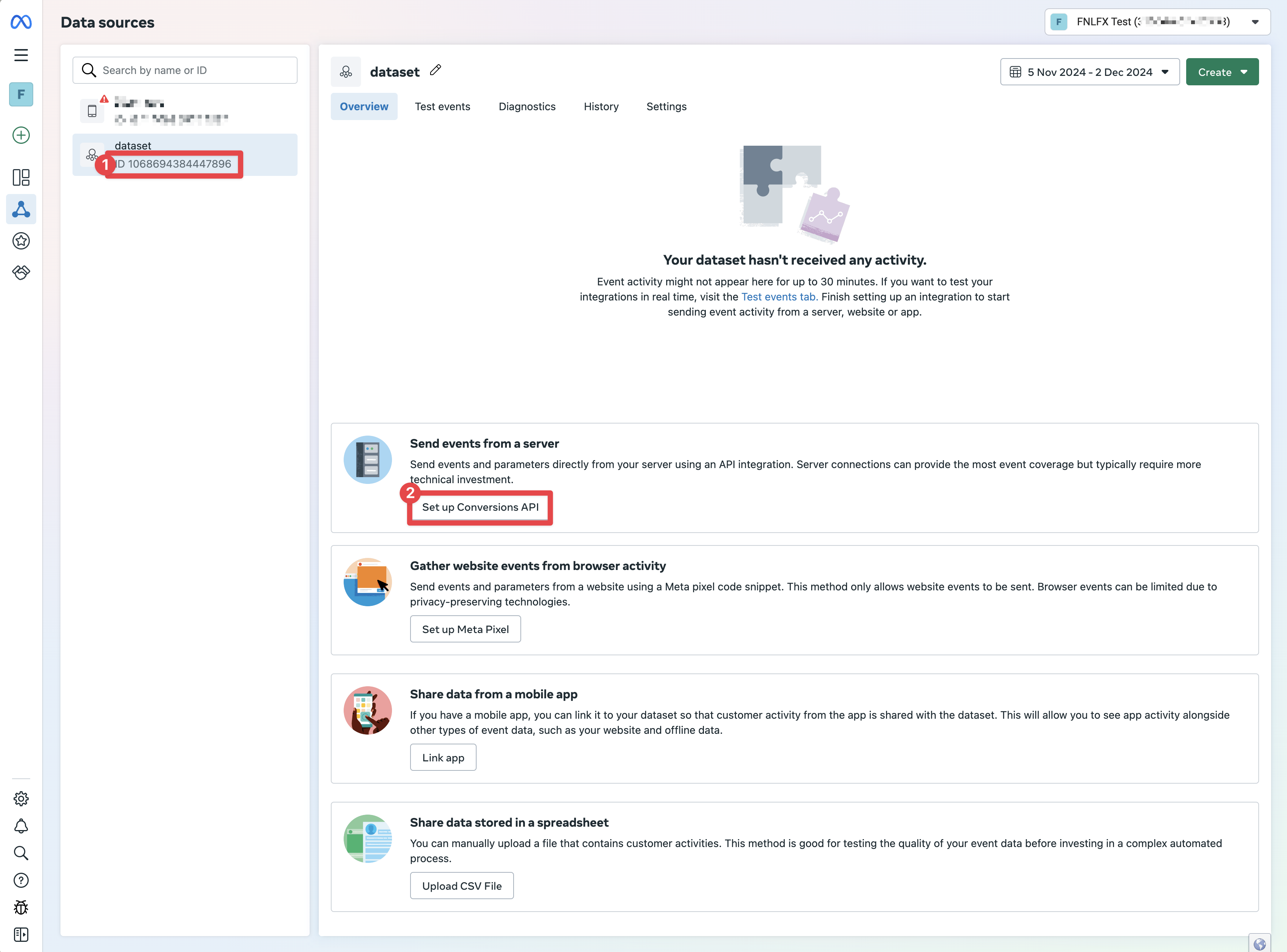Open the hamburger menu in sidebar
Image resolution: width=1287 pixels, height=952 pixels.
[x=21, y=55]
